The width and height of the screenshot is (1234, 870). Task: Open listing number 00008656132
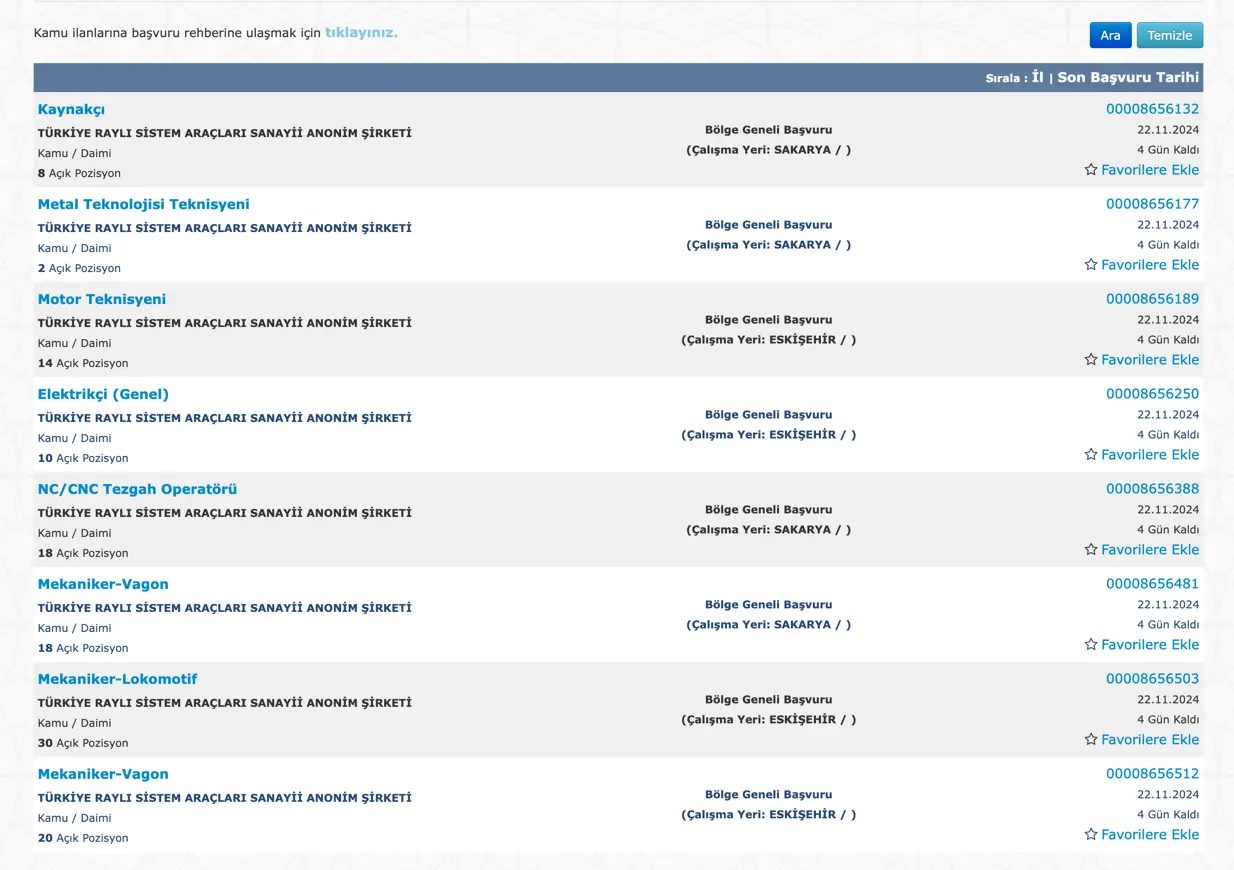point(1152,109)
